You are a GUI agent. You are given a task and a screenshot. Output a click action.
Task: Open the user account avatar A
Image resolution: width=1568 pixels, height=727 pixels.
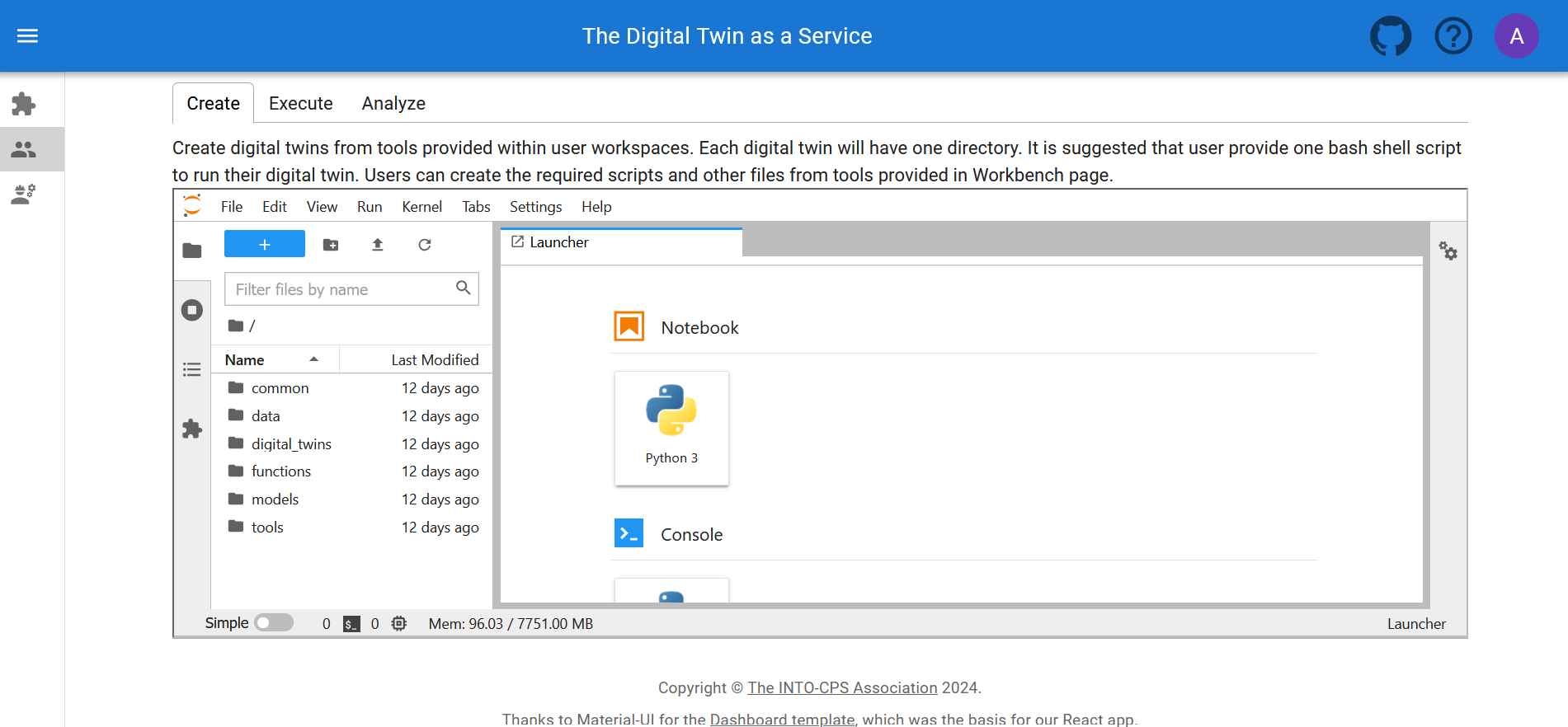point(1516,36)
